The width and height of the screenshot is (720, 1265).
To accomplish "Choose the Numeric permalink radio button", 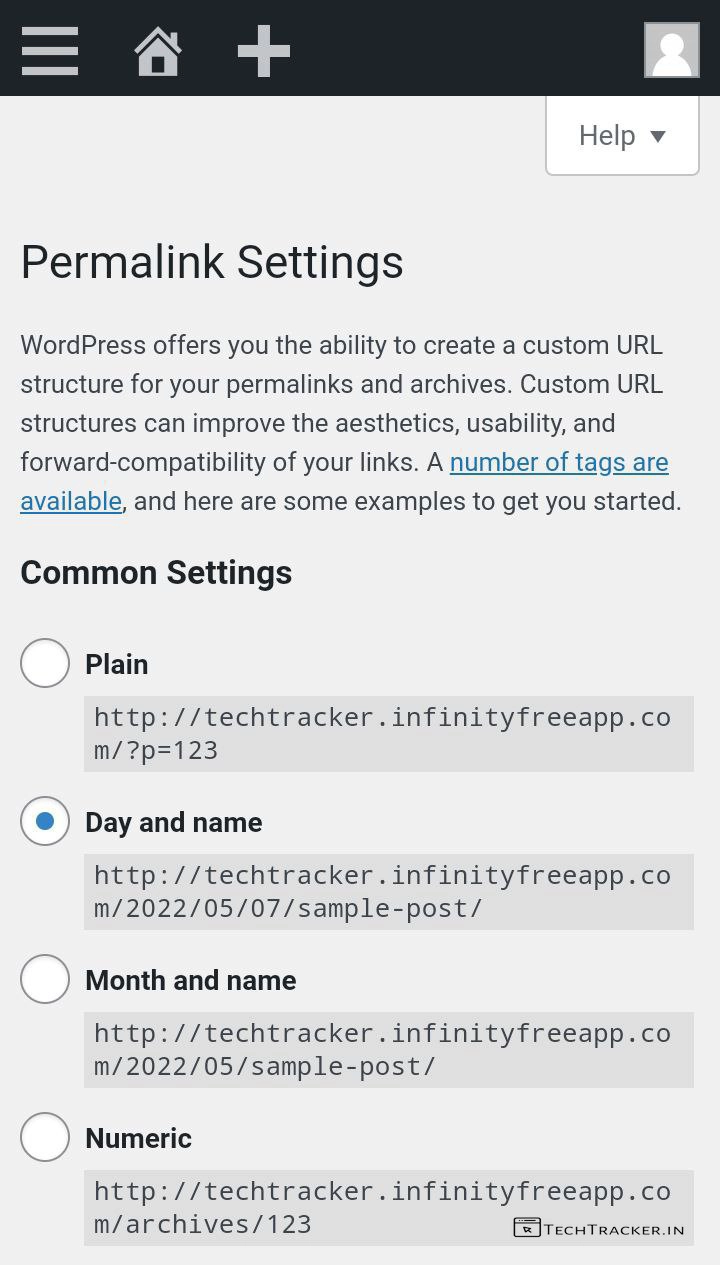I will pyautogui.click(x=45, y=1137).
